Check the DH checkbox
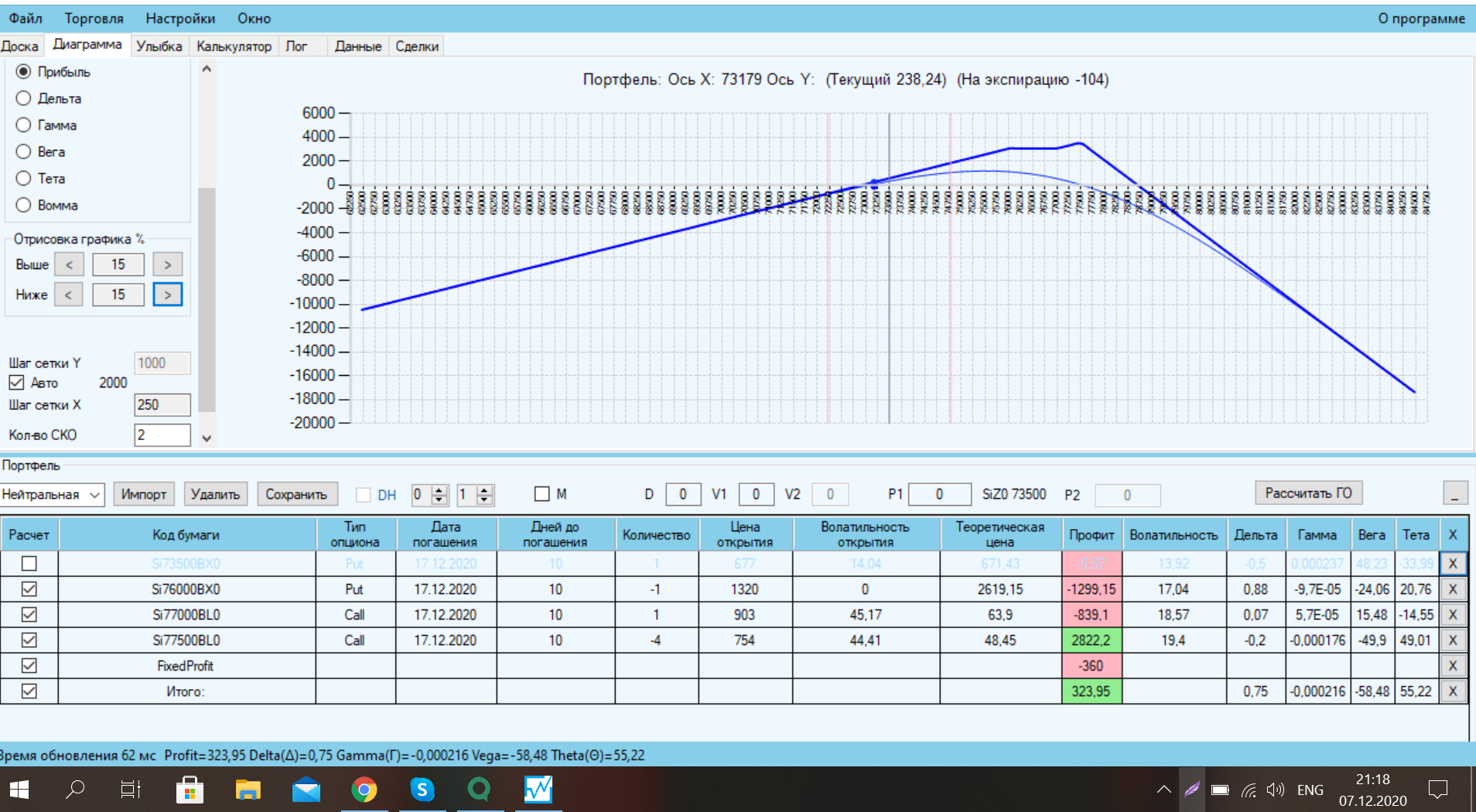The height and width of the screenshot is (812, 1476). (x=363, y=495)
